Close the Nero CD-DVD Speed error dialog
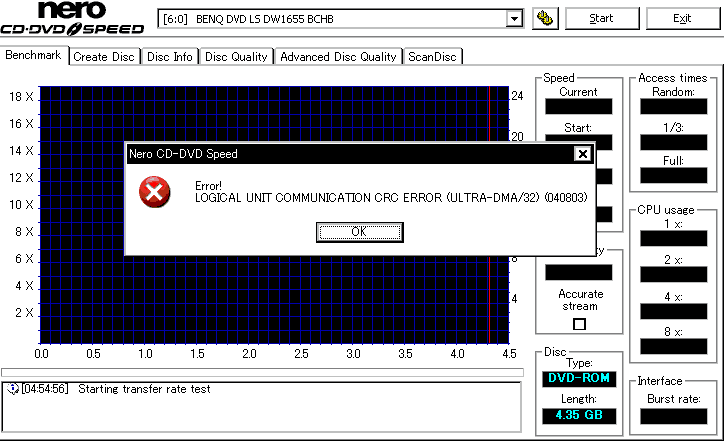 click(x=583, y=154)
